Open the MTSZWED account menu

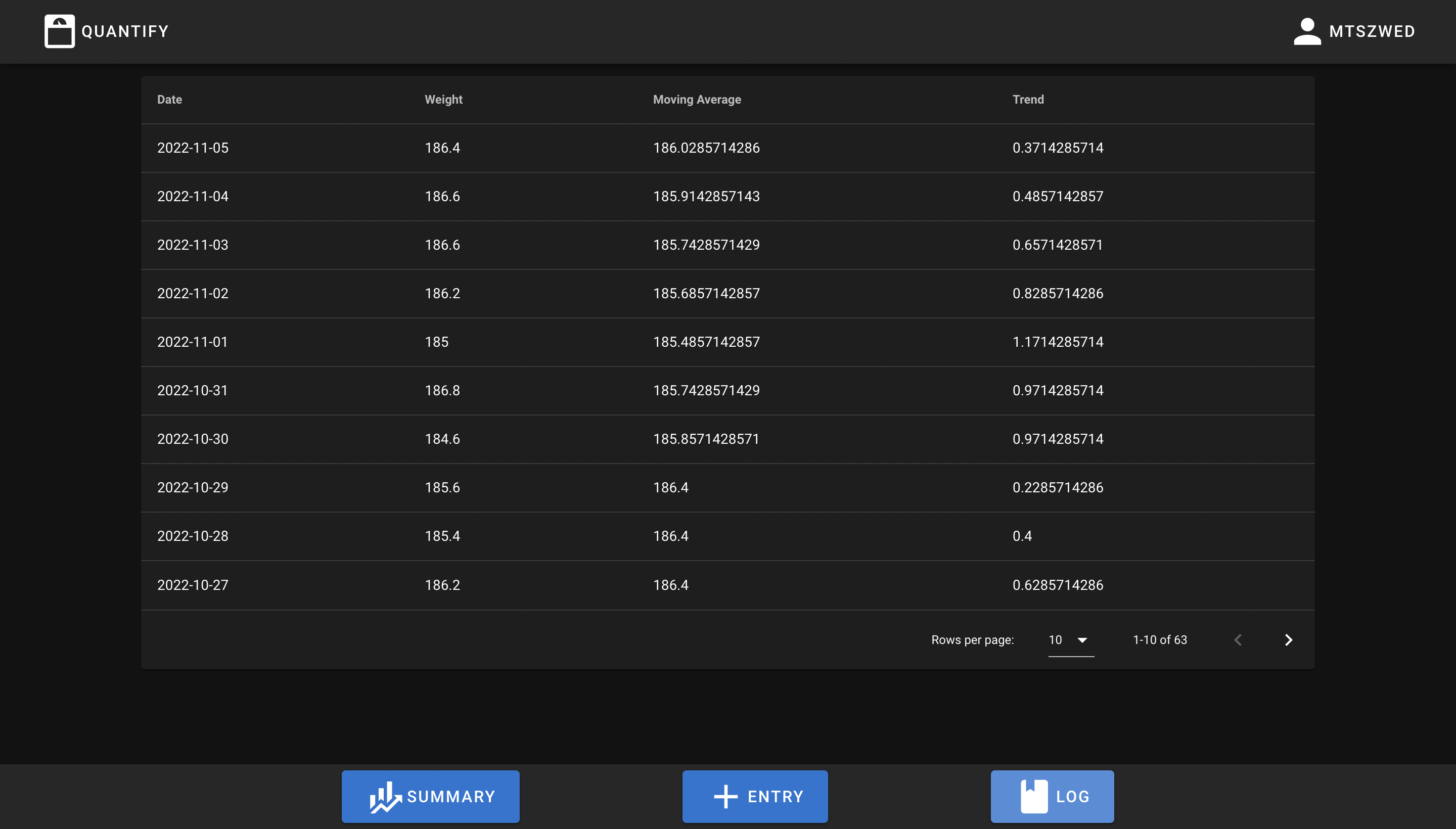pyautogui.click(x=1371, y=31)
